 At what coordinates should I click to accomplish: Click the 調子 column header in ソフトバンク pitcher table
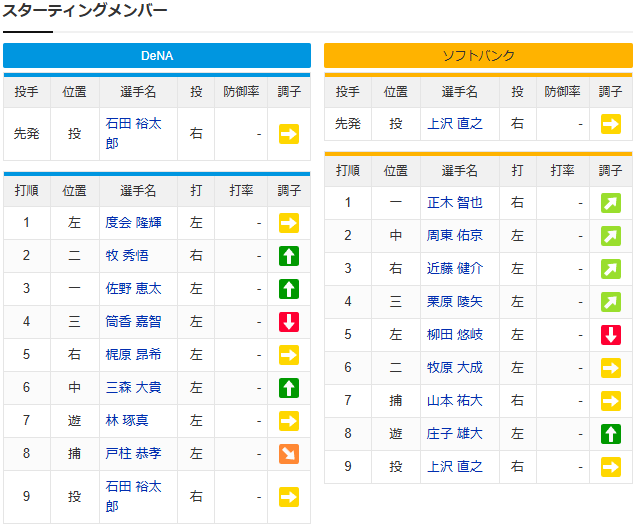(x=610, y=92)
